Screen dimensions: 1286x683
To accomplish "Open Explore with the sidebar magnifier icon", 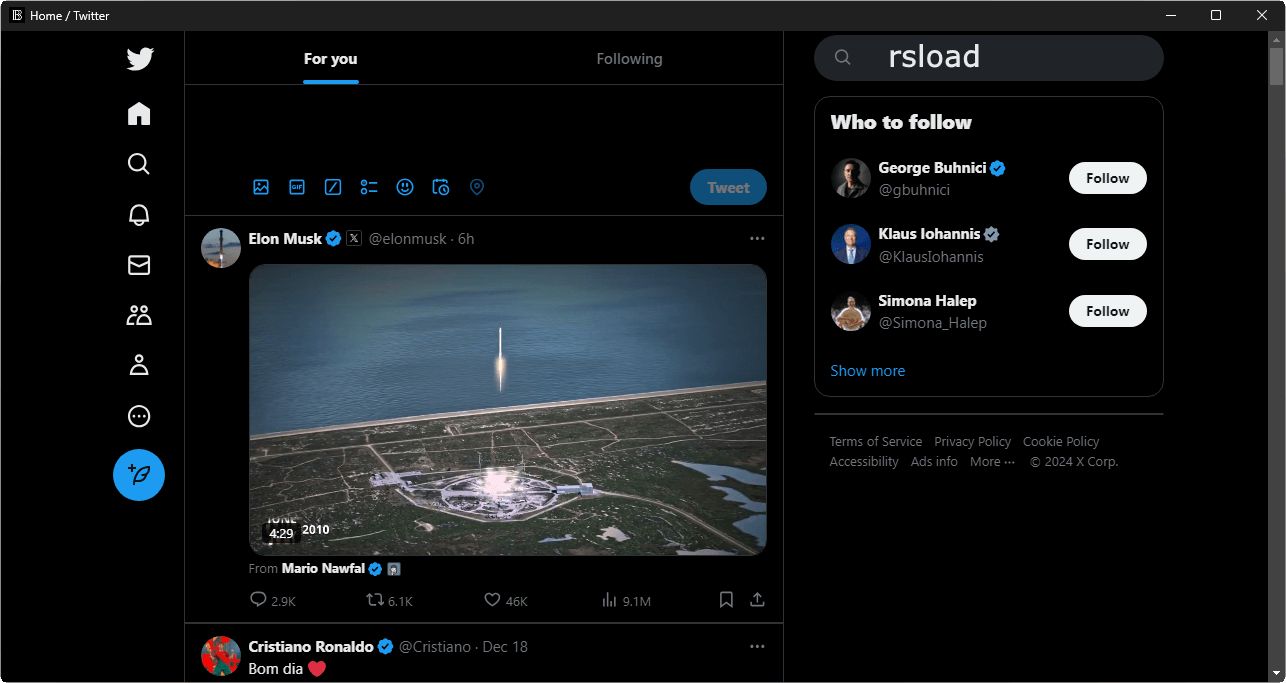I will click(x=139, y=164).
